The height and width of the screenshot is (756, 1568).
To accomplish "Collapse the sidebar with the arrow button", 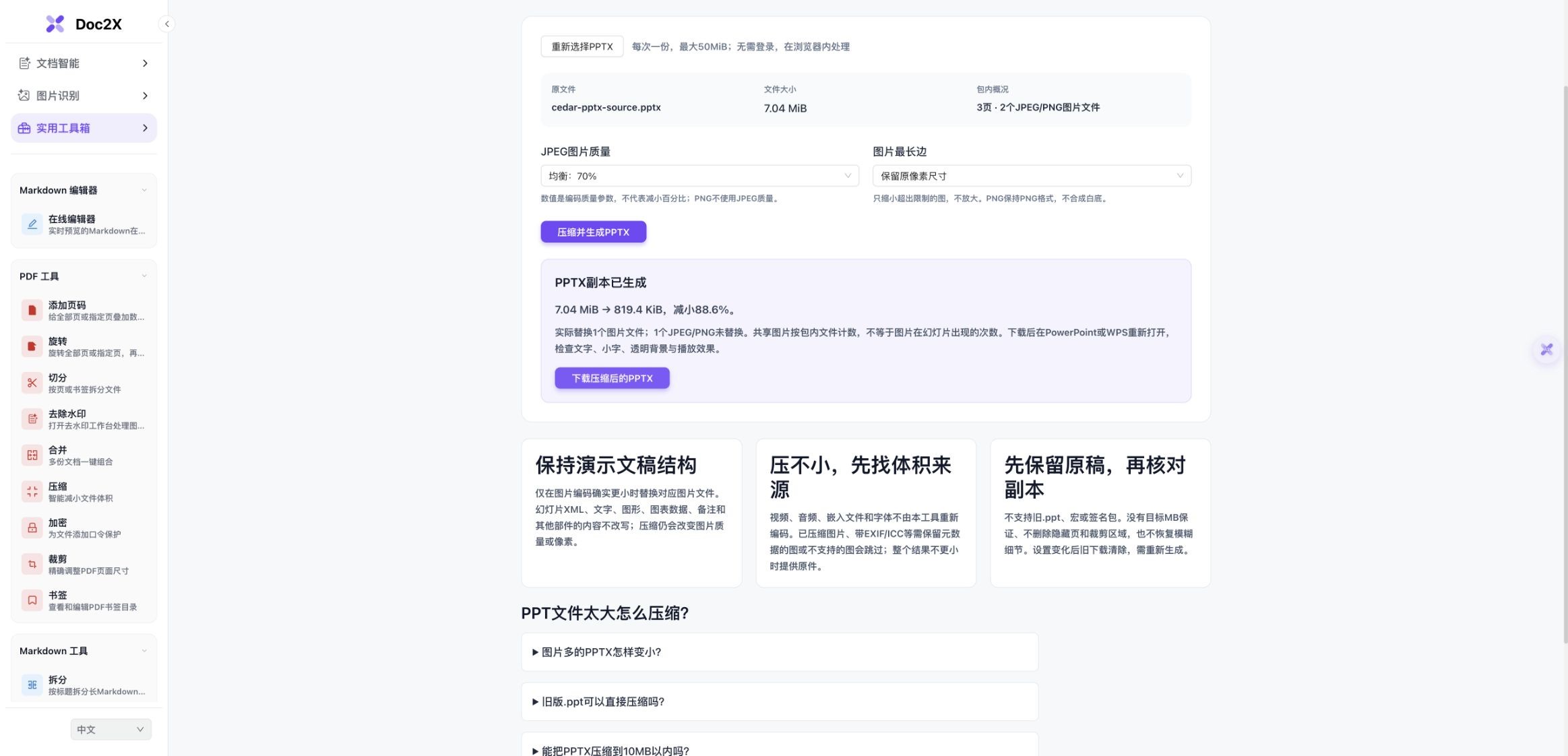I will pyautogui.click(x=167, y=24).
